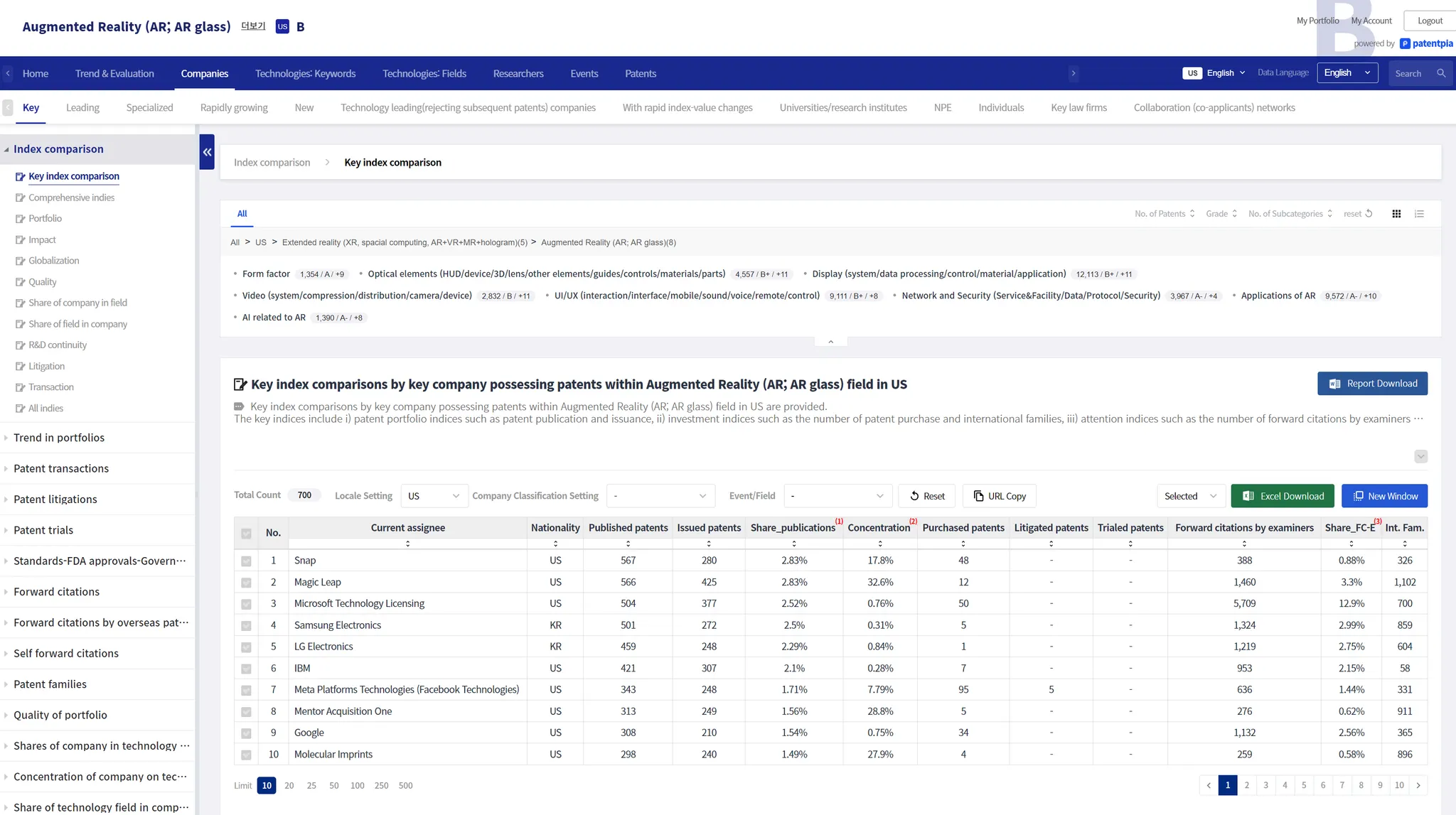The image size is (1456, 815).
Task: Collapse the subcategory panel up arrow
Action: tap(830, 342)
